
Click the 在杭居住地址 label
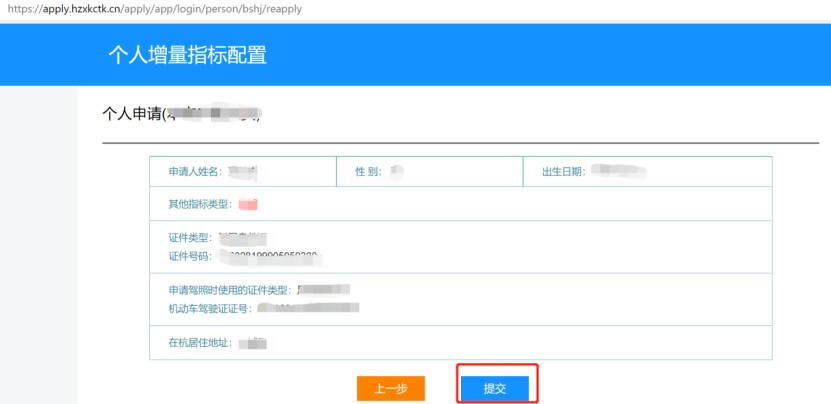click(200, 342)
